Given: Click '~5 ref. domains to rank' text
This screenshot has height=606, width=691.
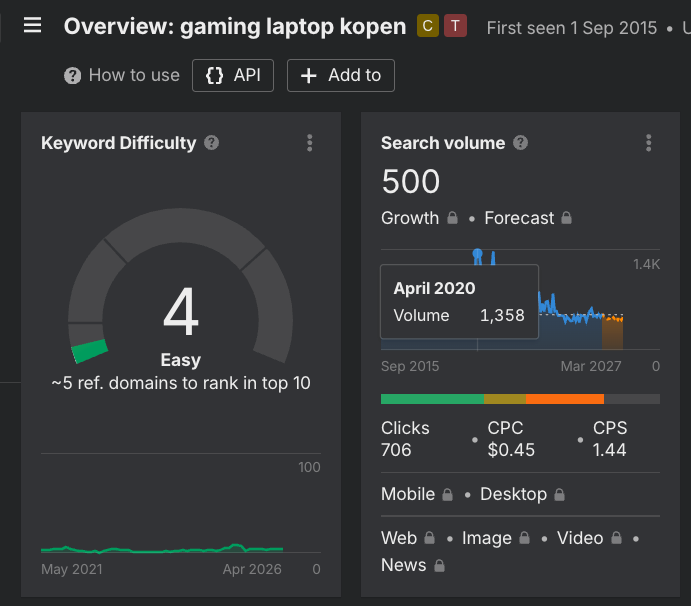Looking at the screenshot, I should tap(181, 383).
